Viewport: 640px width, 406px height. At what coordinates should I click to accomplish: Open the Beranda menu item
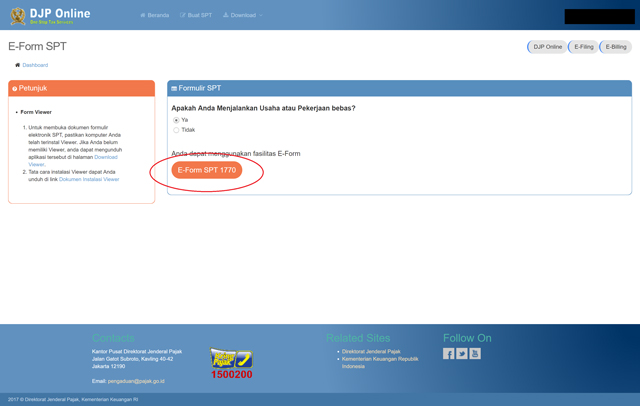(155, 15)
